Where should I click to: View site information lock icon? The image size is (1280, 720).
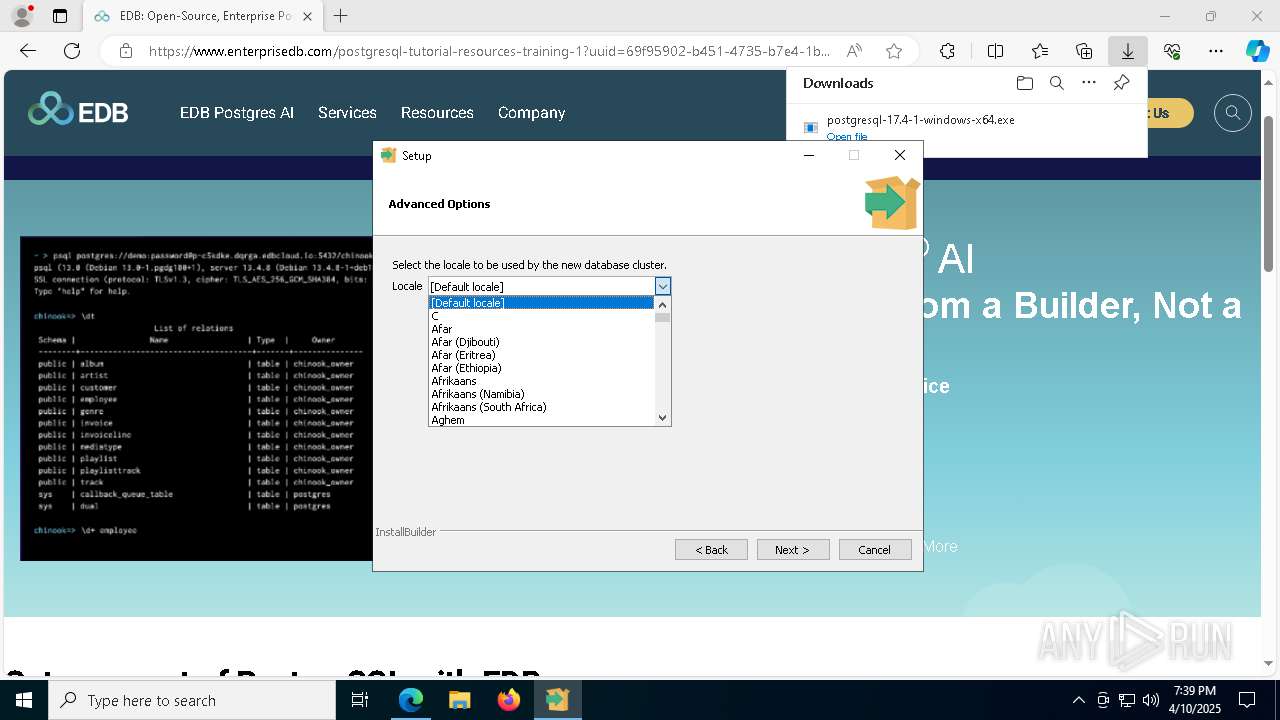(x=126, y=51)
